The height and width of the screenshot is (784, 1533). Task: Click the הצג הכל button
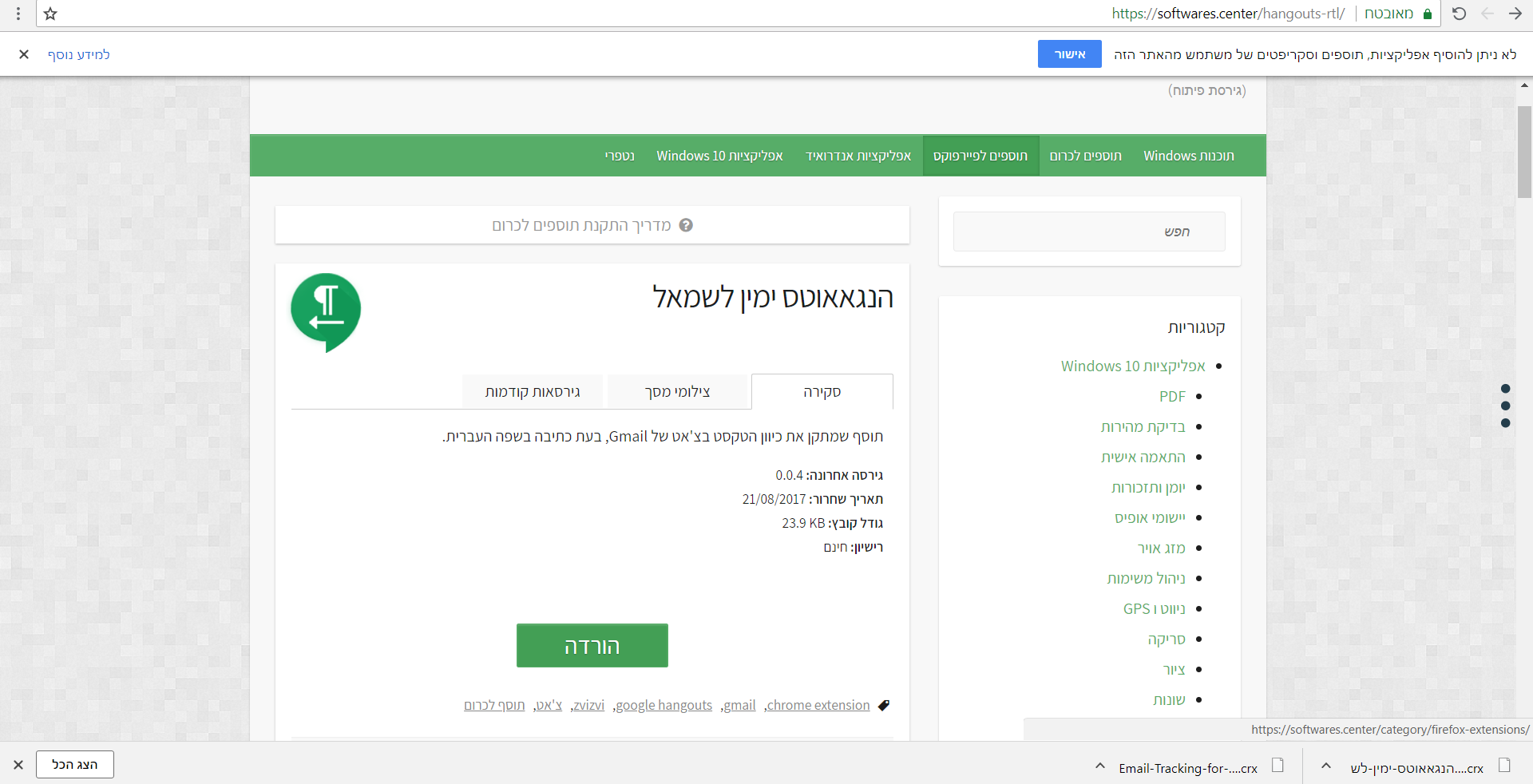(x=75, y=764)
